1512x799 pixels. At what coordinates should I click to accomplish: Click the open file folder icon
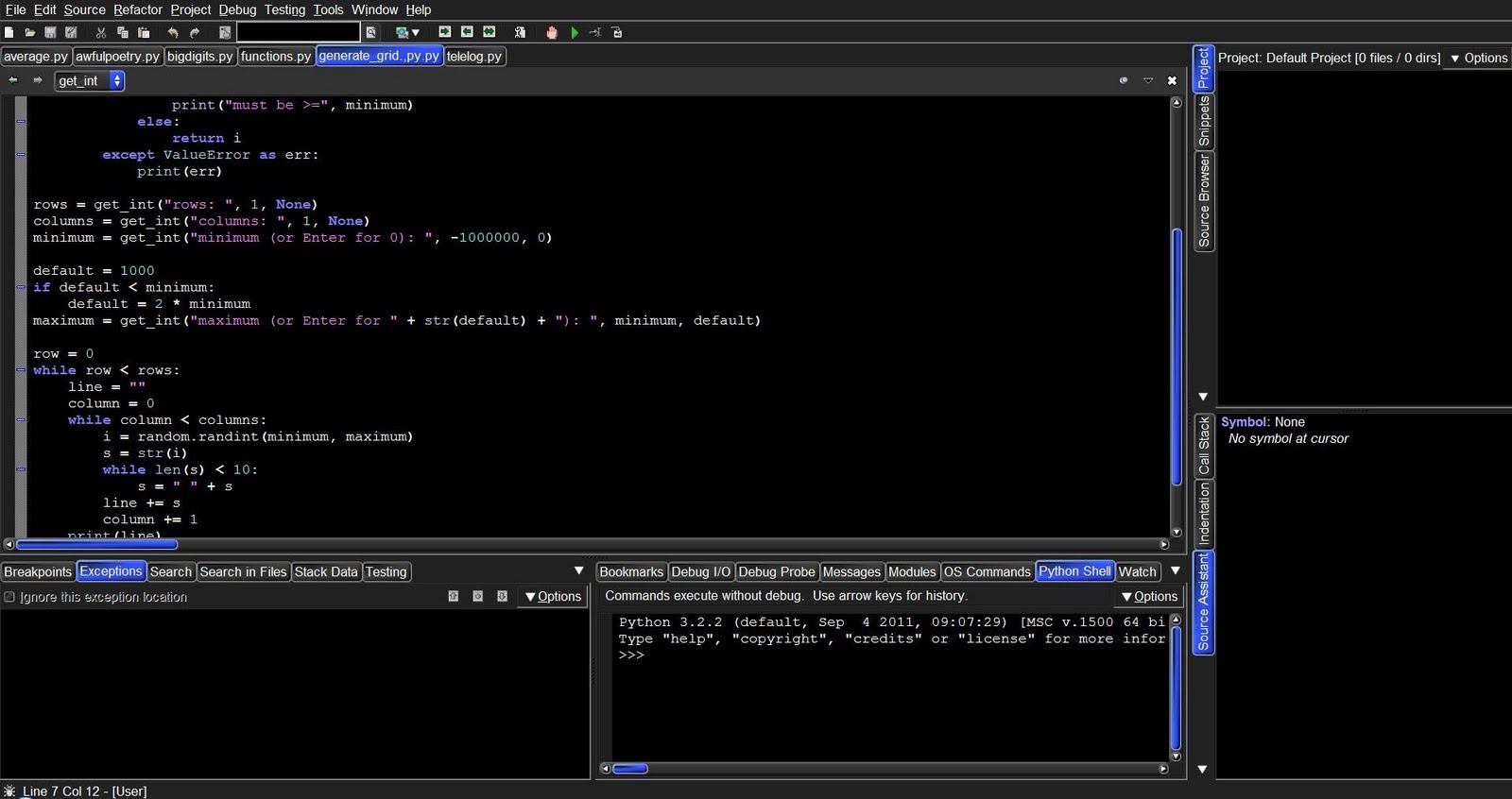30,32
